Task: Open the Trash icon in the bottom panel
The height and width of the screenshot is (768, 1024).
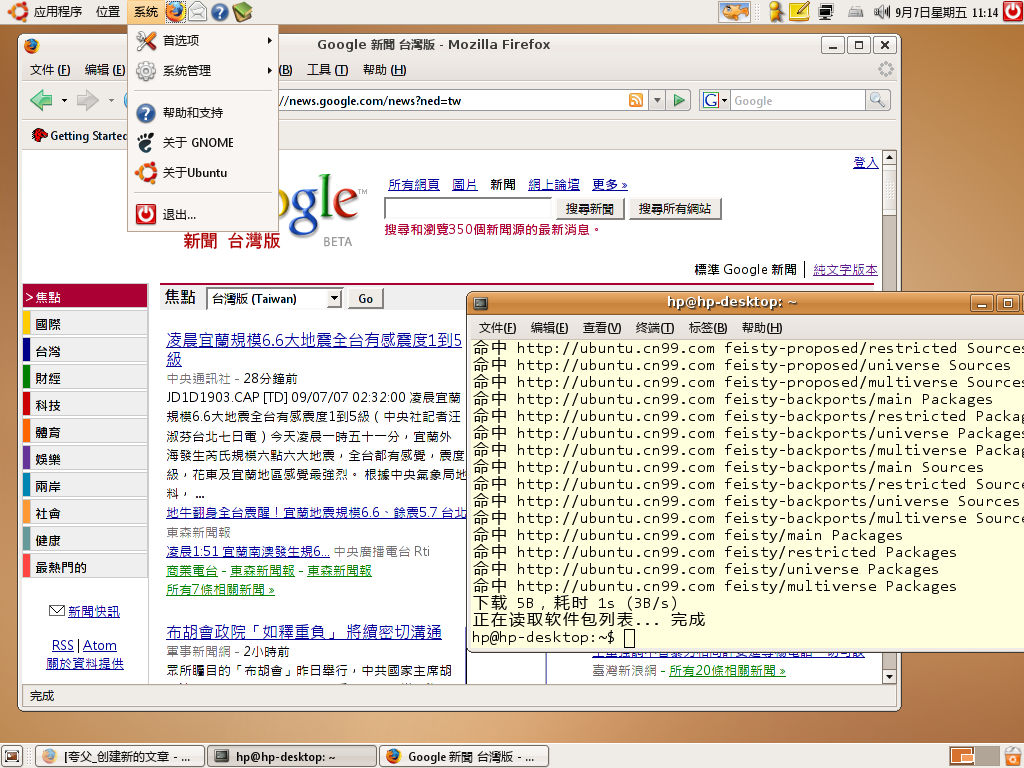Action: pos(1013,756)
